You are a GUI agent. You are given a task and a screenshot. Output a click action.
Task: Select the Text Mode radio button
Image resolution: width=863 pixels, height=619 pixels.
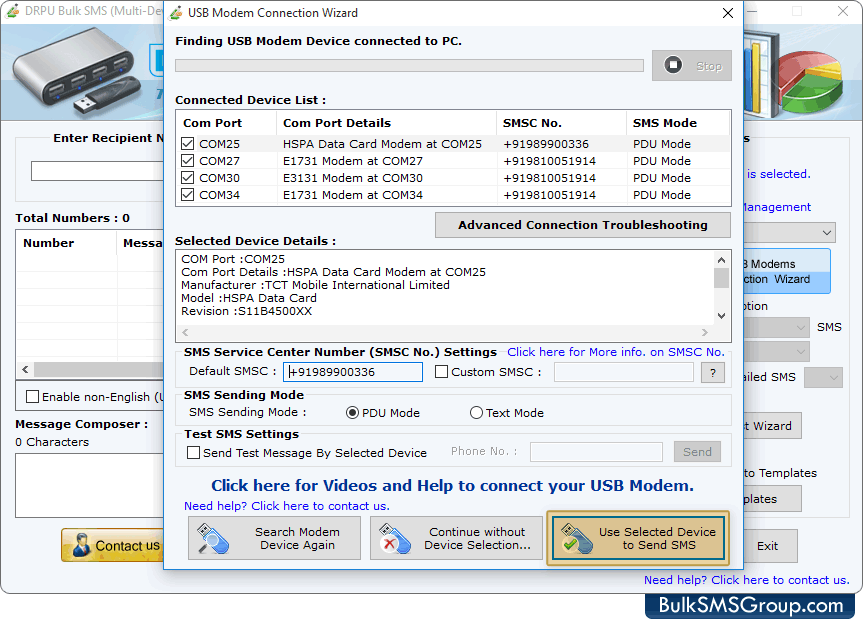click(x=476, y=413)
